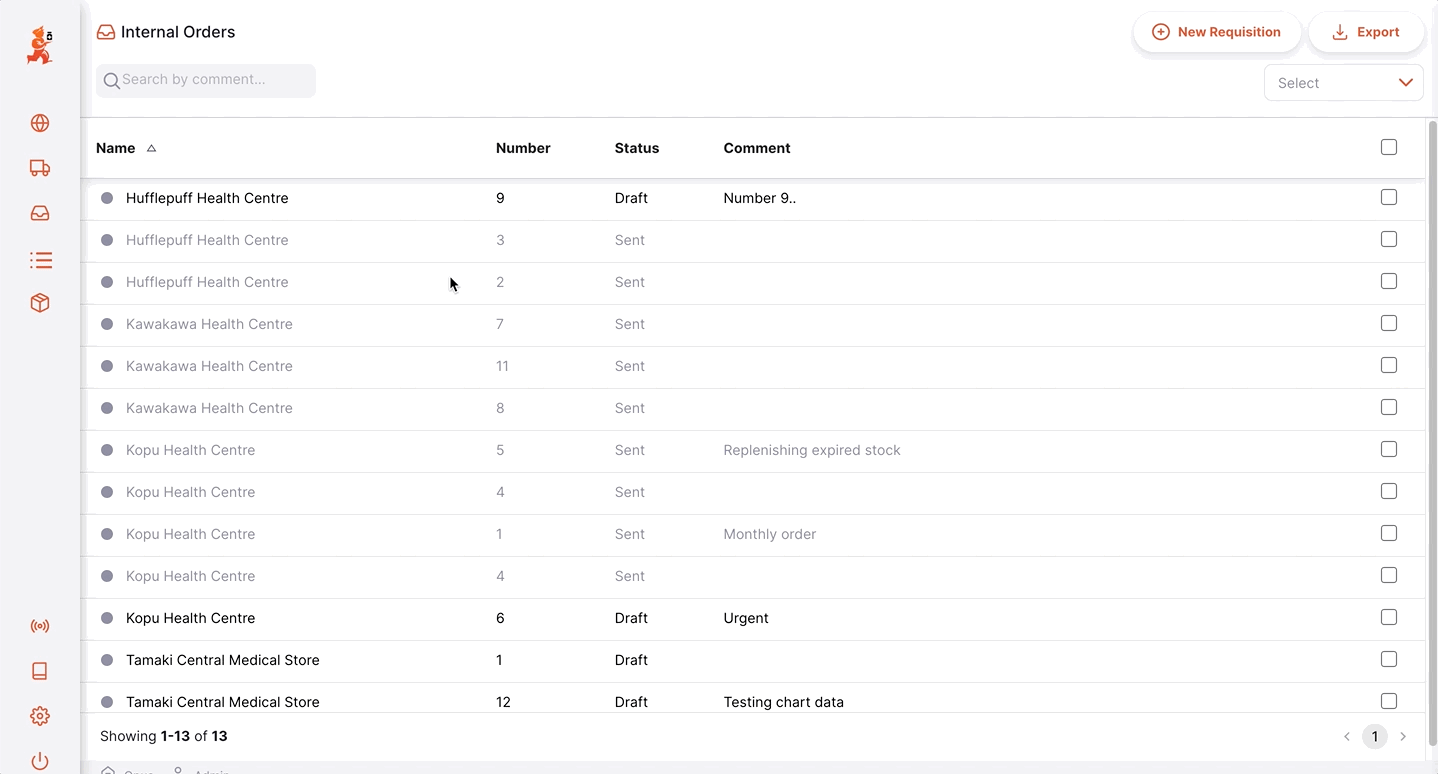
Task: Open Kopu Health Centre Urgent draft order
Action: (755, 618)
